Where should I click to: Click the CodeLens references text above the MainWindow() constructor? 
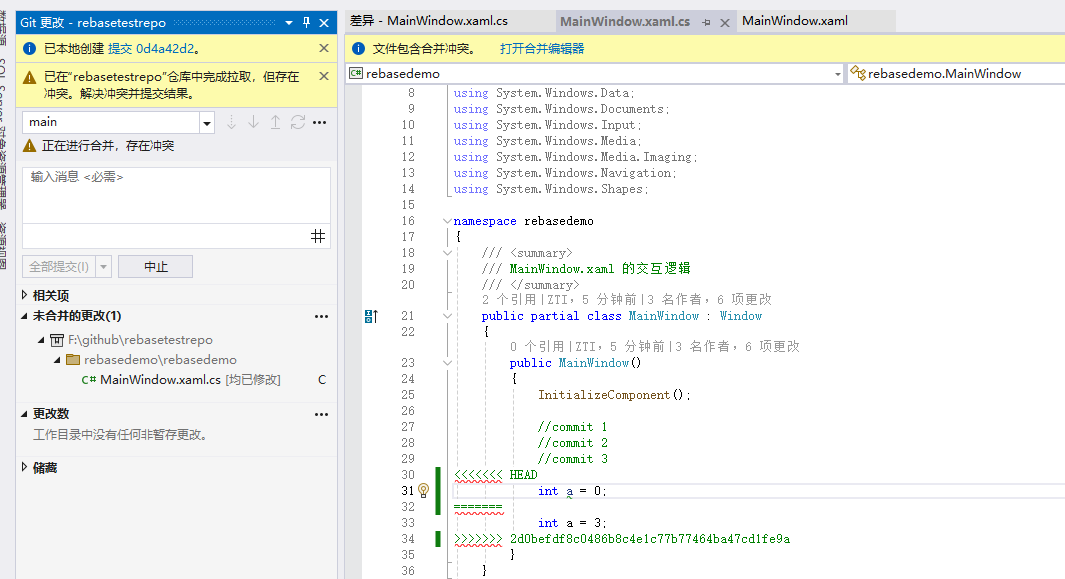[x=655, y=347]
